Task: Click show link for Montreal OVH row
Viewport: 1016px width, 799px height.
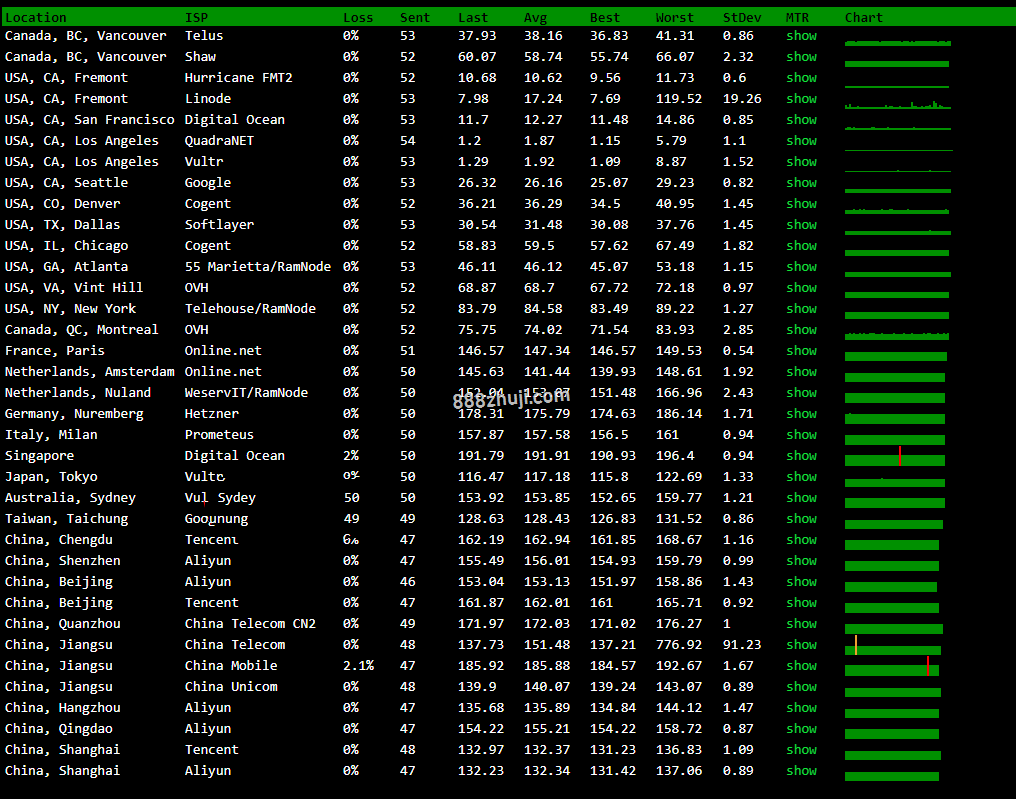Action: [x=802, y=330]
